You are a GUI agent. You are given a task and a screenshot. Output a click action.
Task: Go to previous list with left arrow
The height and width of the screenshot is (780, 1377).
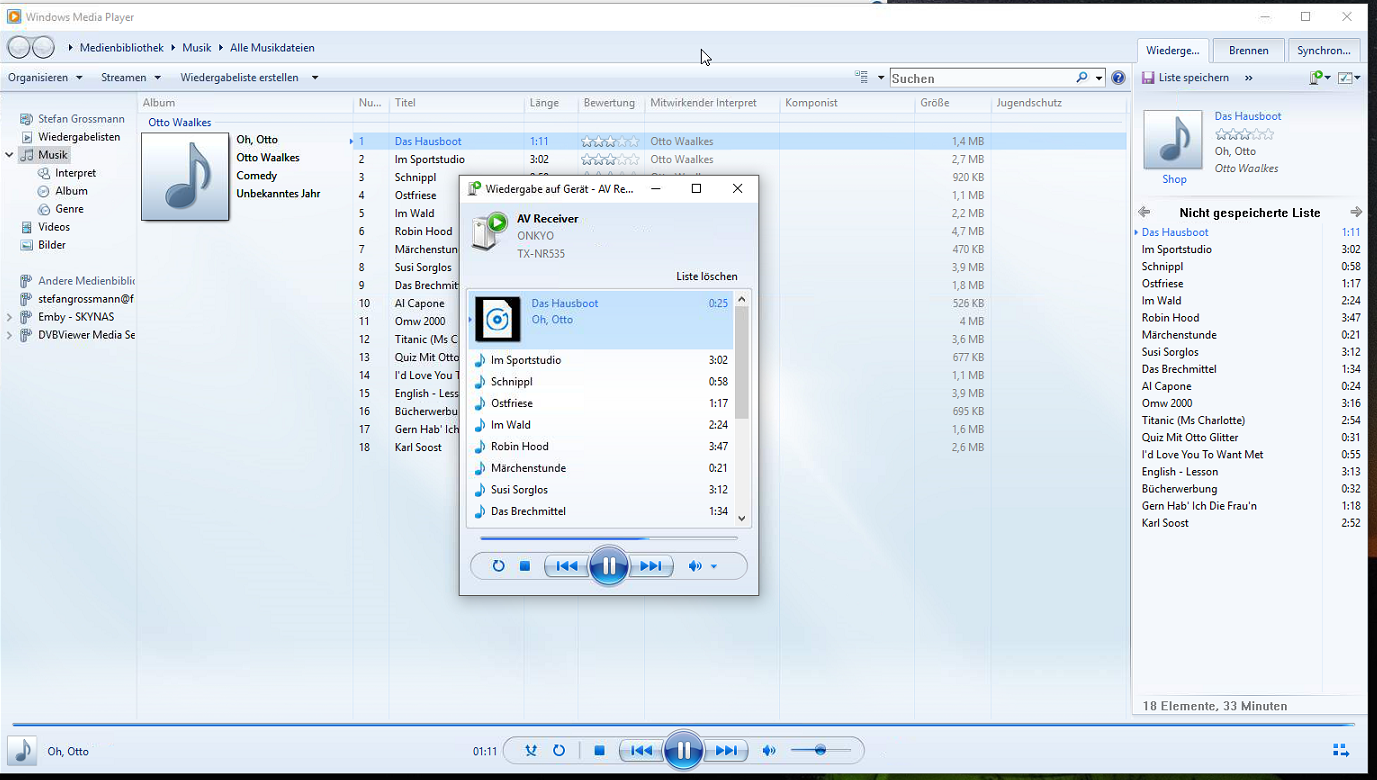1144,212
